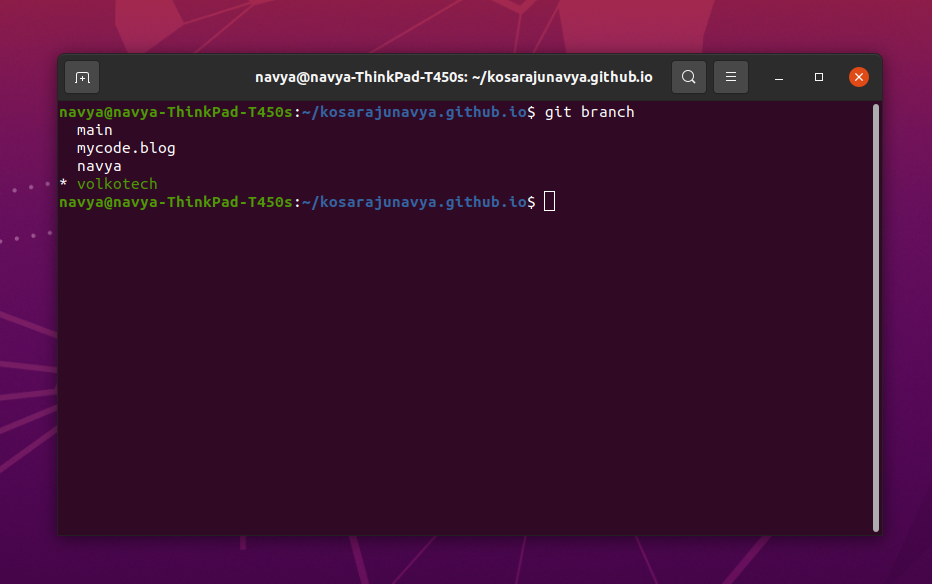The height and width of the screenshot is (584, 932).
Task: Open the terminal search magnifier
Action: click(688, 76)
